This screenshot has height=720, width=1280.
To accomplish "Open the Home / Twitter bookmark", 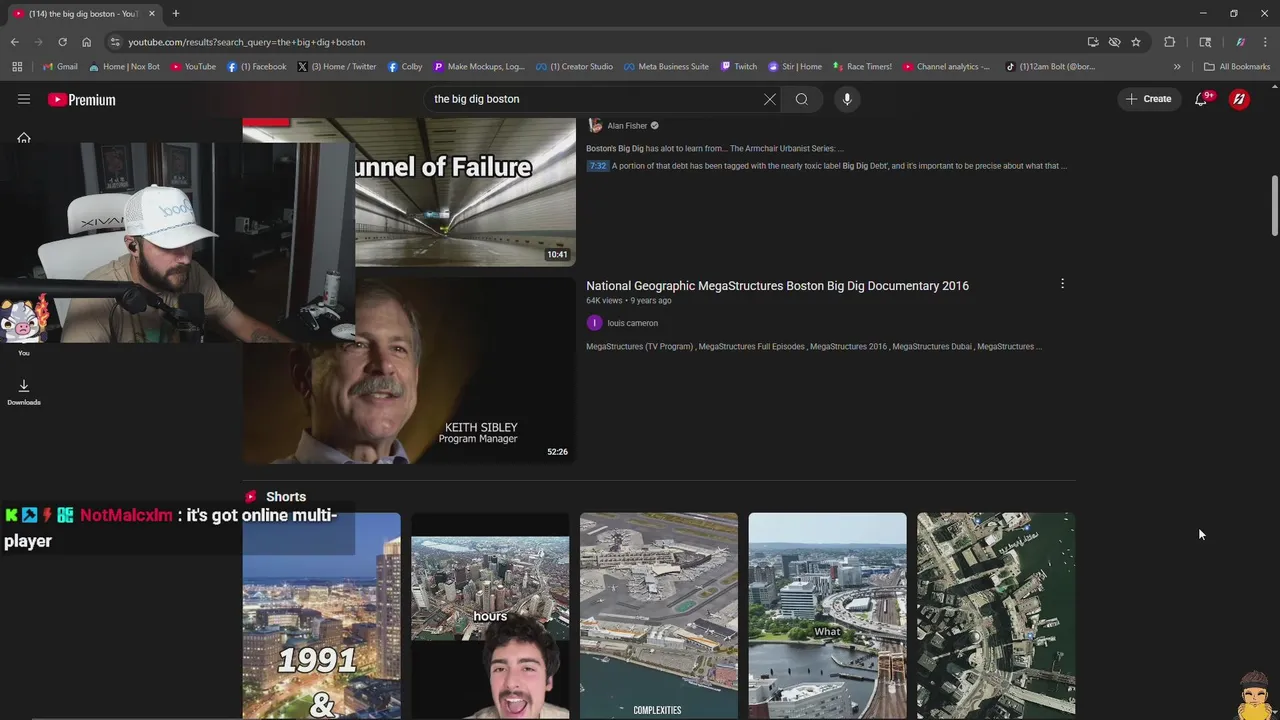I will 336,67.
